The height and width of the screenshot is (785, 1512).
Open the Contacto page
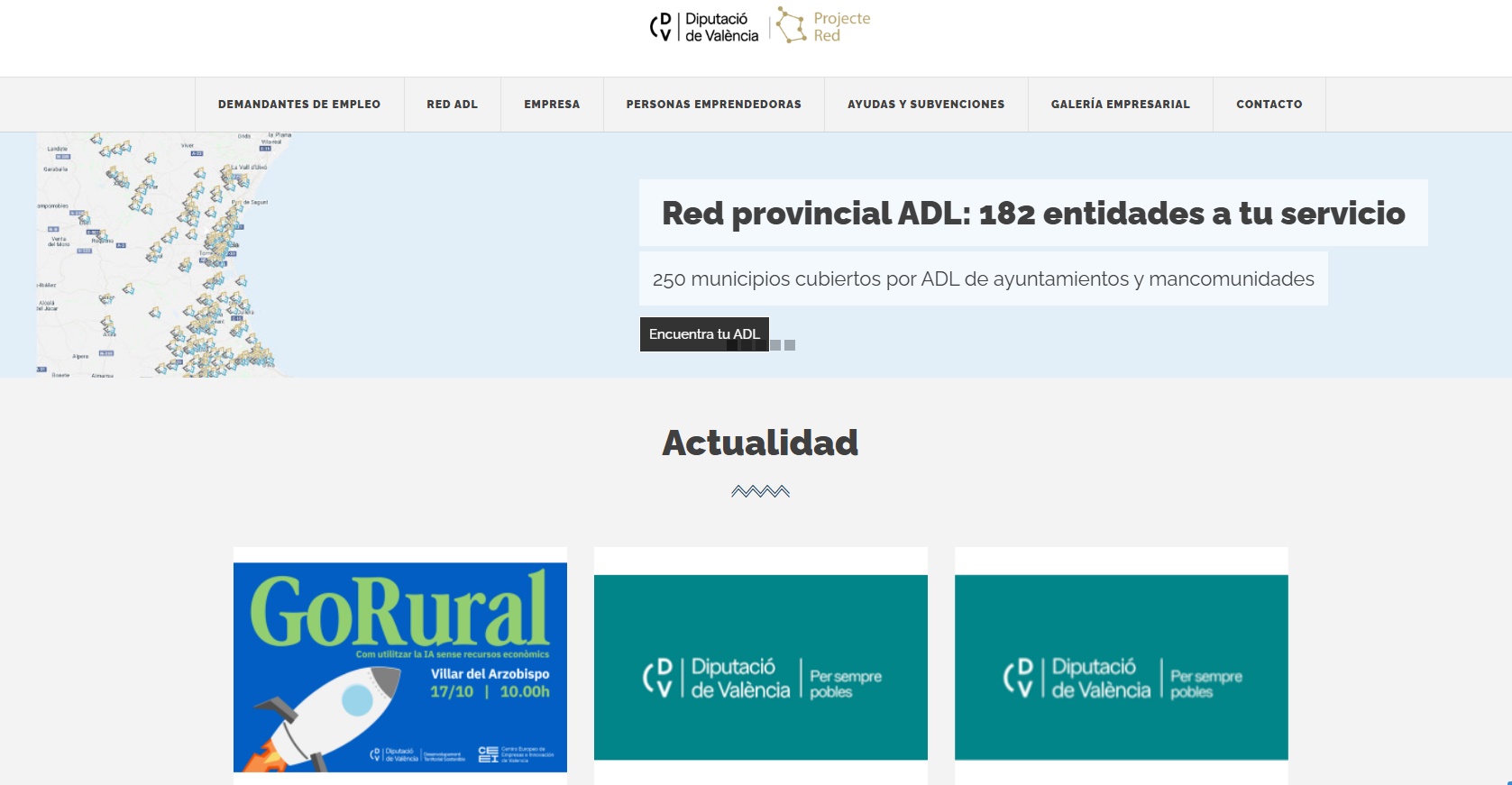pos(1269,105)
